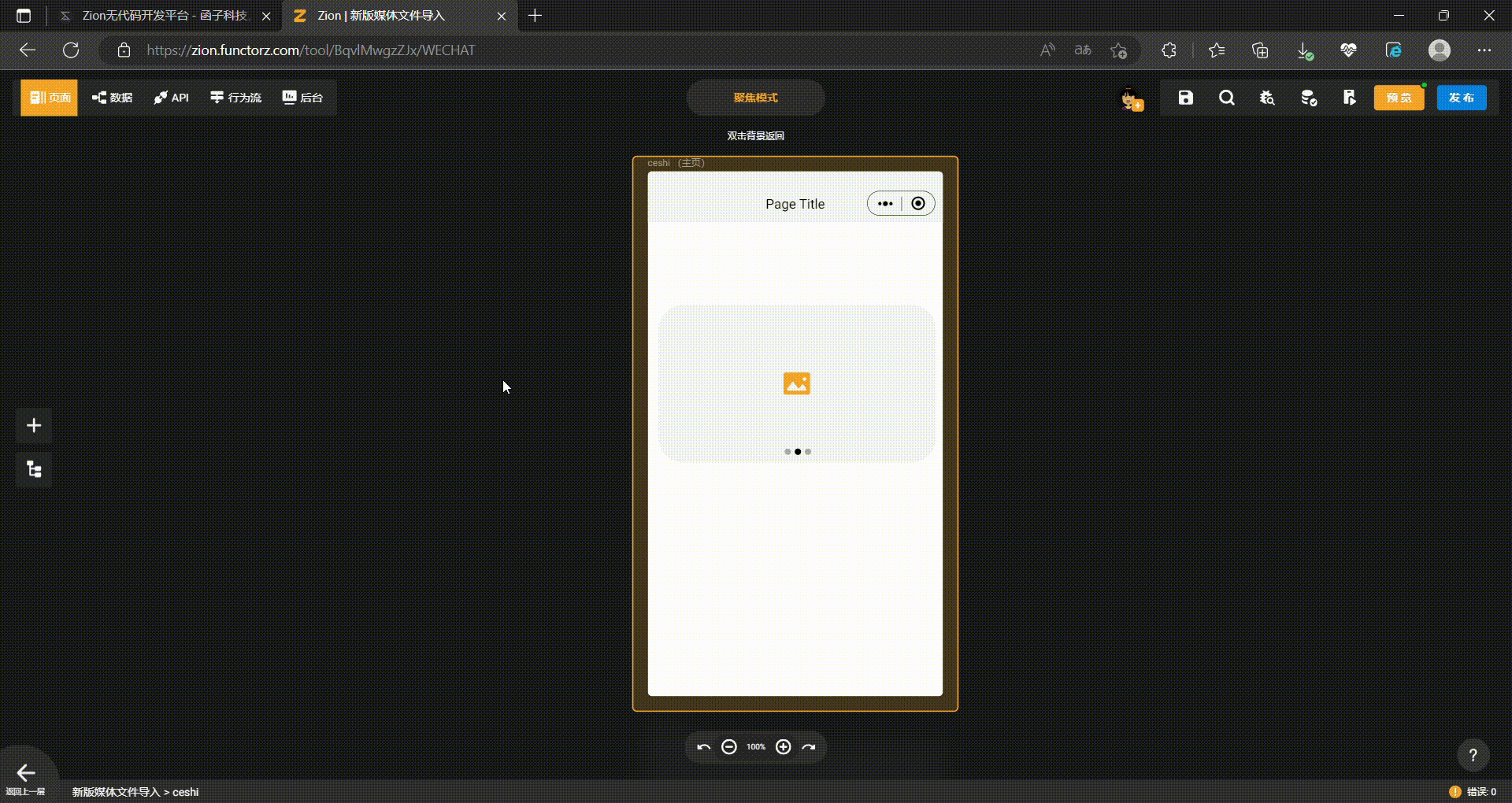The width and height of the screenshot is (1512, 803).
Task: Open the browser downloads icon
Action: click(x=1304, y=50)
